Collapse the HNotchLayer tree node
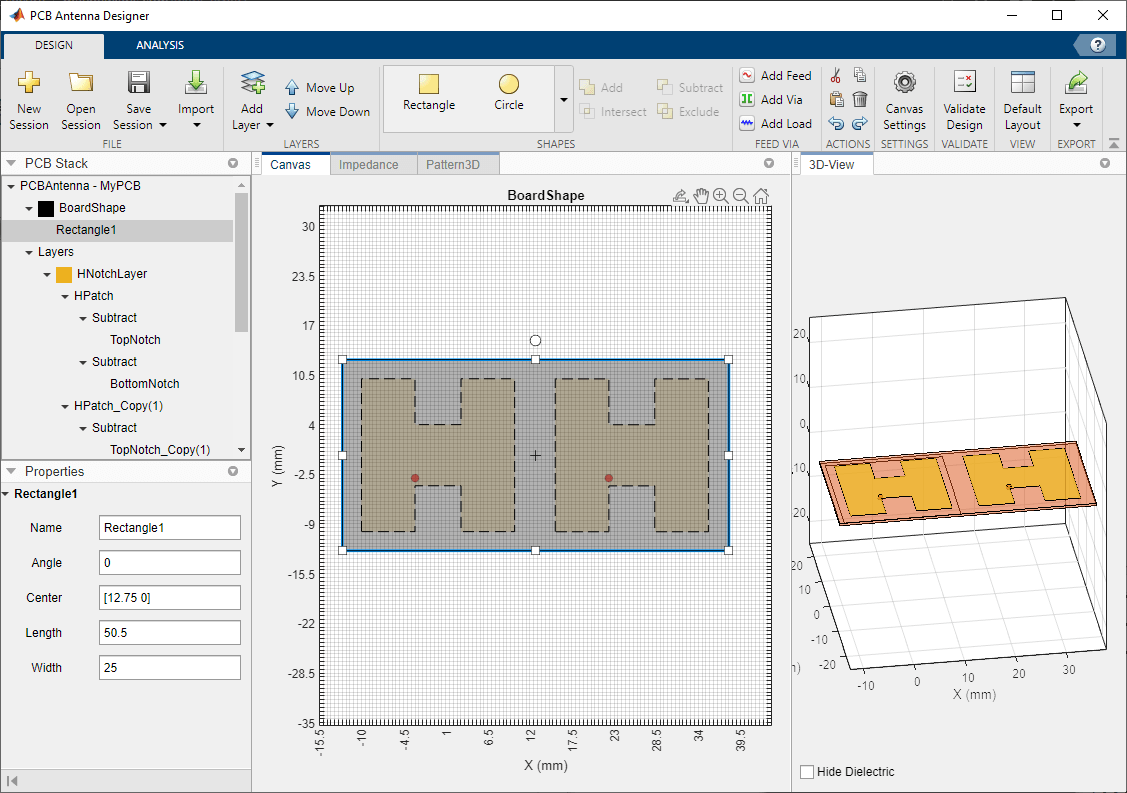The image size is (1127, 793). (x=47, y=274)
